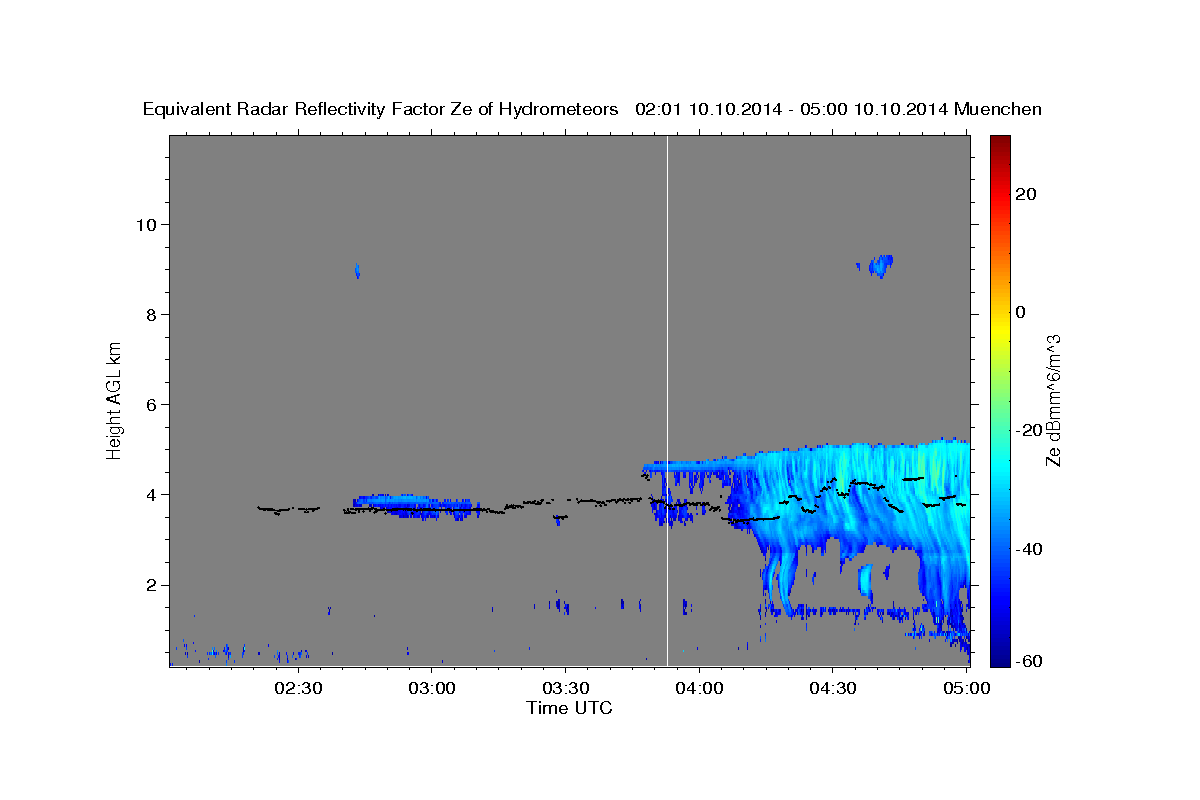
Task: Click the height tick label '8'
Action: pos(152,314)
